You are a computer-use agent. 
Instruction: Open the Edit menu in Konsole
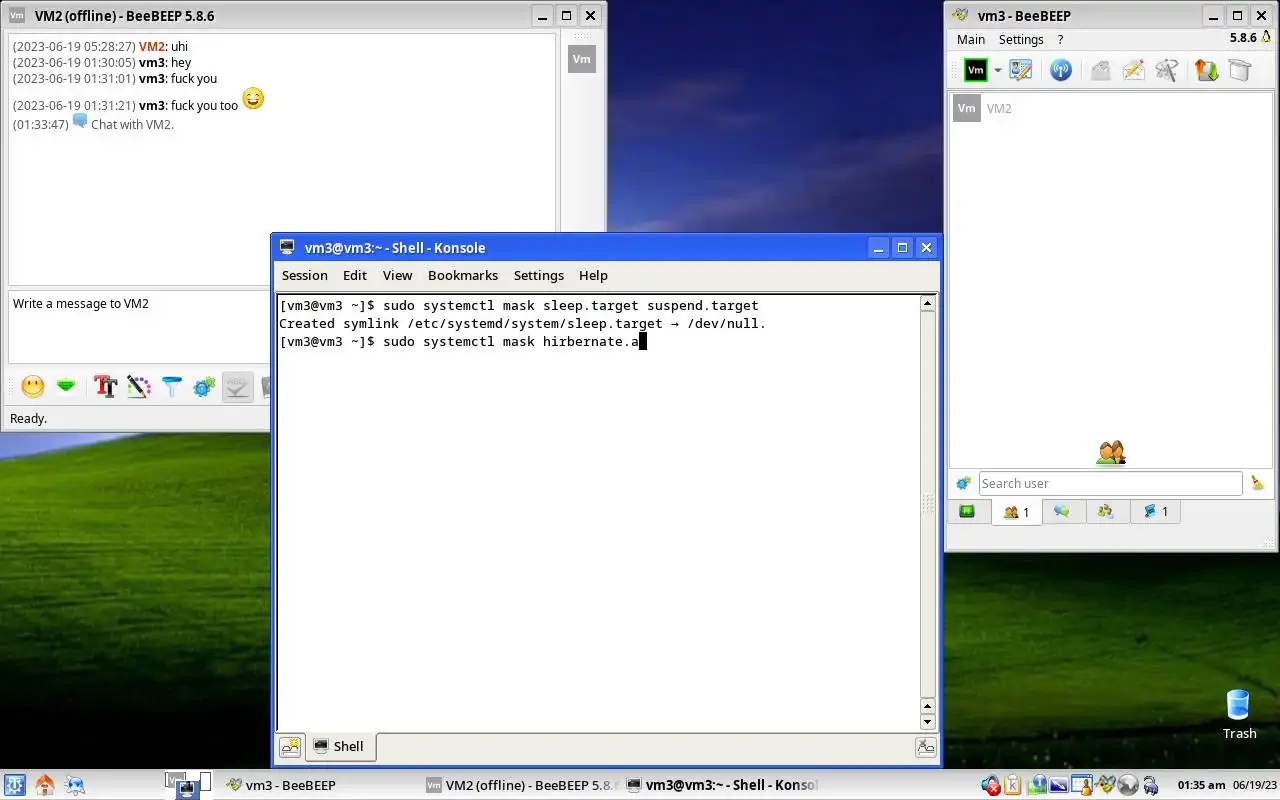click(354, 275)
